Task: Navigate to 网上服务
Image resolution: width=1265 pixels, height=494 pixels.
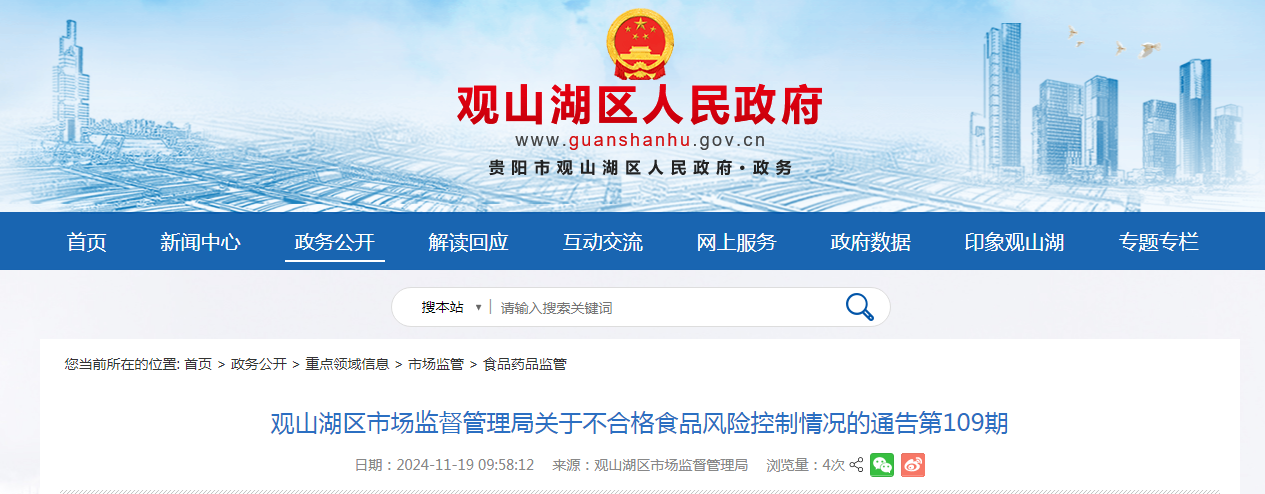Action: coord(737,242)
